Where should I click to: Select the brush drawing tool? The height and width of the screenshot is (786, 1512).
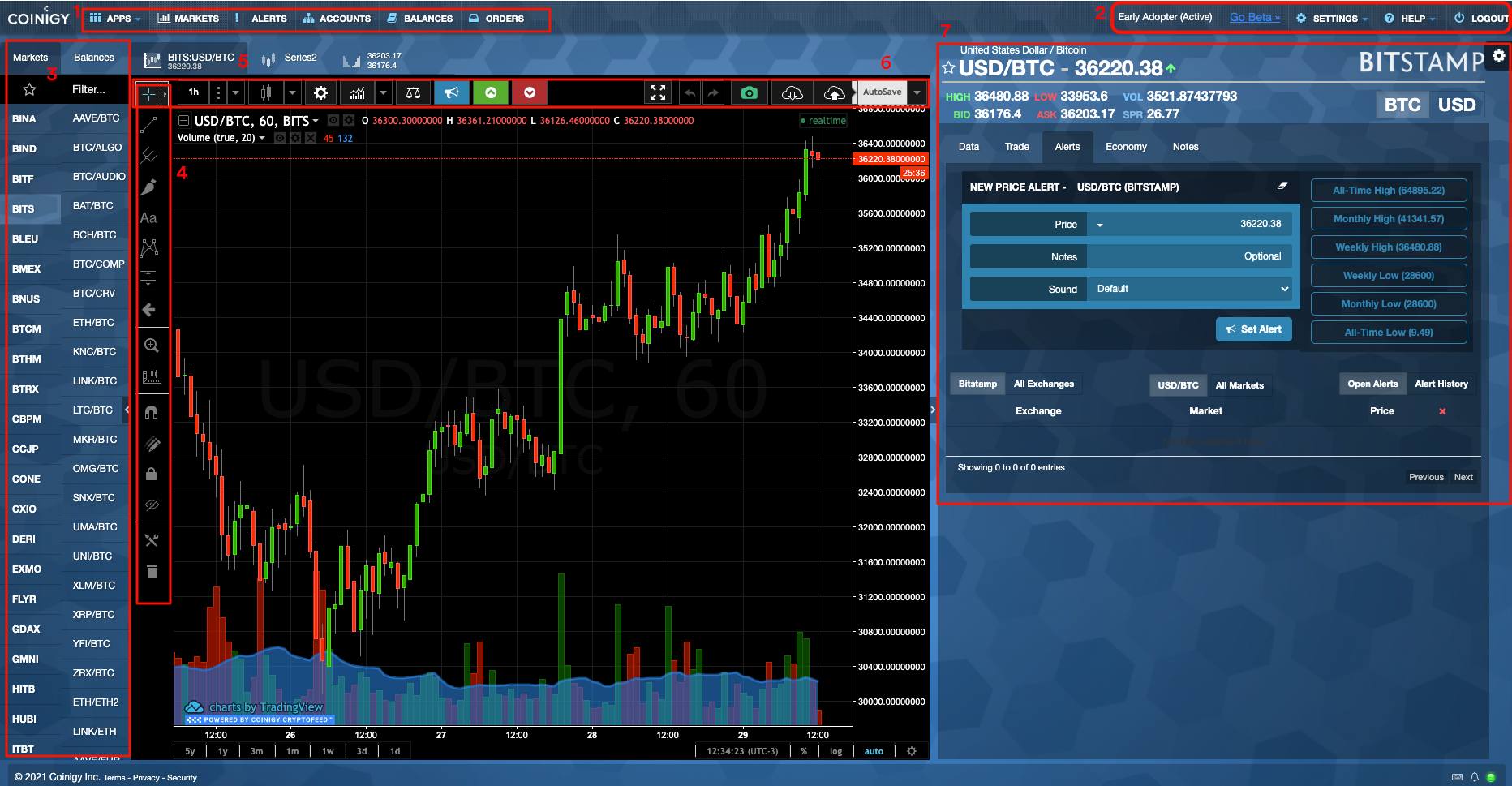tap(149, 187)
